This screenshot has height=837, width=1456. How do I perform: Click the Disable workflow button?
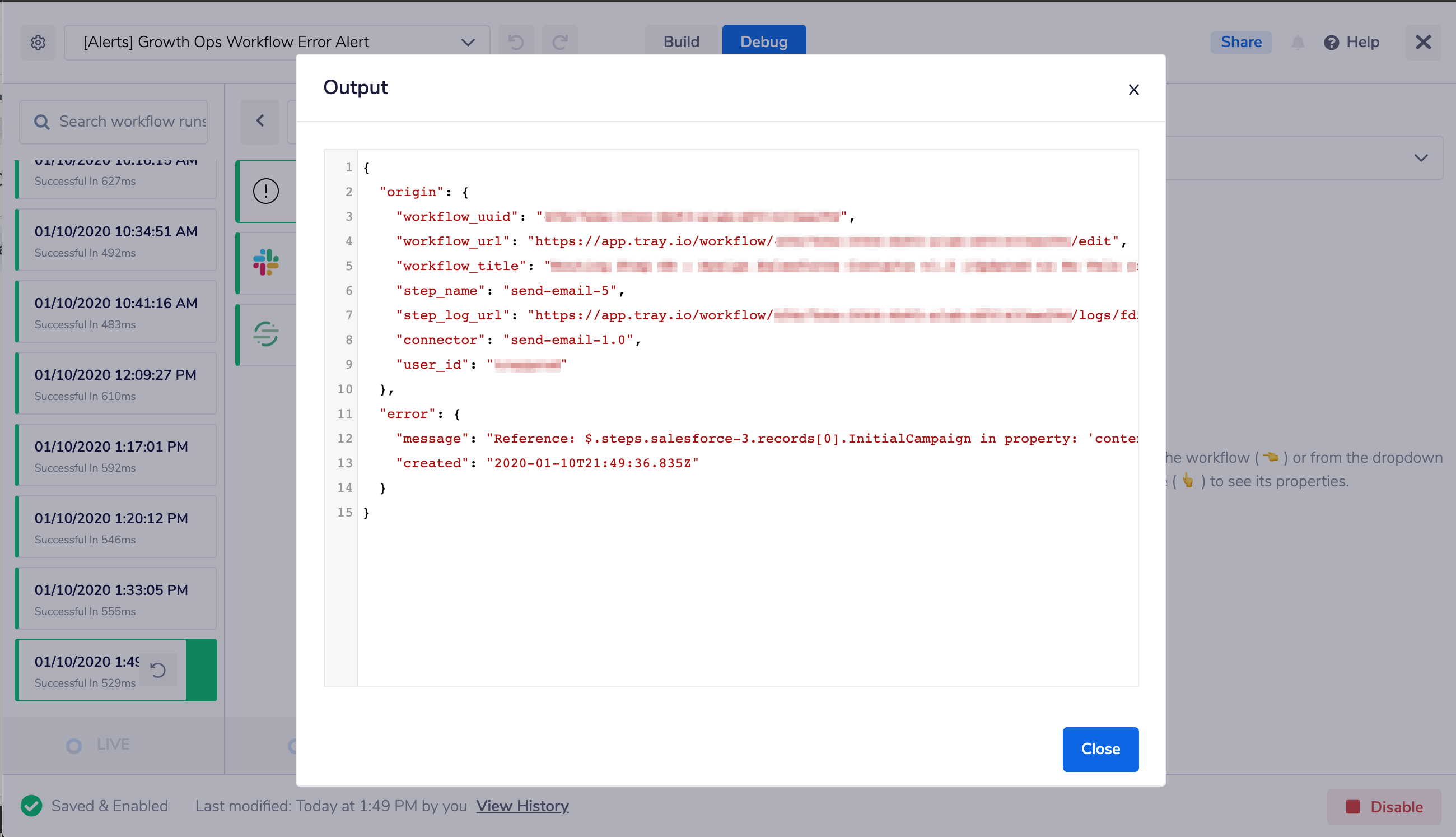coord(1384,807)
